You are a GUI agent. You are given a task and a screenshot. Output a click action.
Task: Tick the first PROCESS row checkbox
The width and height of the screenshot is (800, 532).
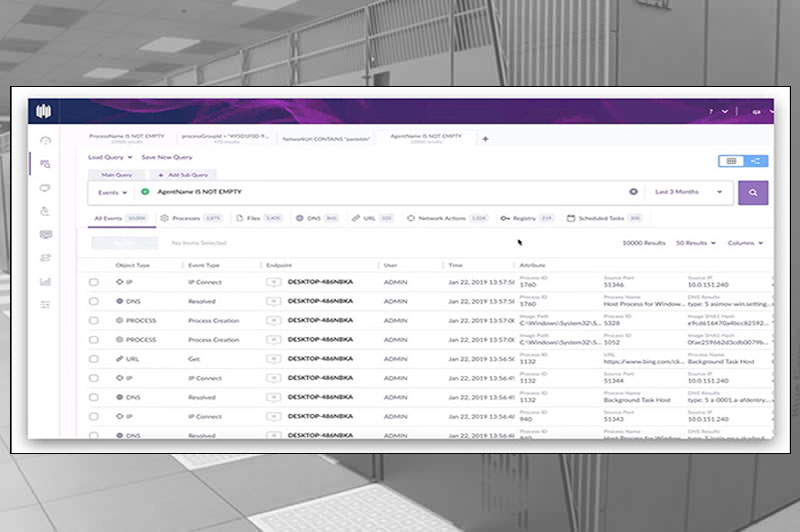(x=94, y=320)
